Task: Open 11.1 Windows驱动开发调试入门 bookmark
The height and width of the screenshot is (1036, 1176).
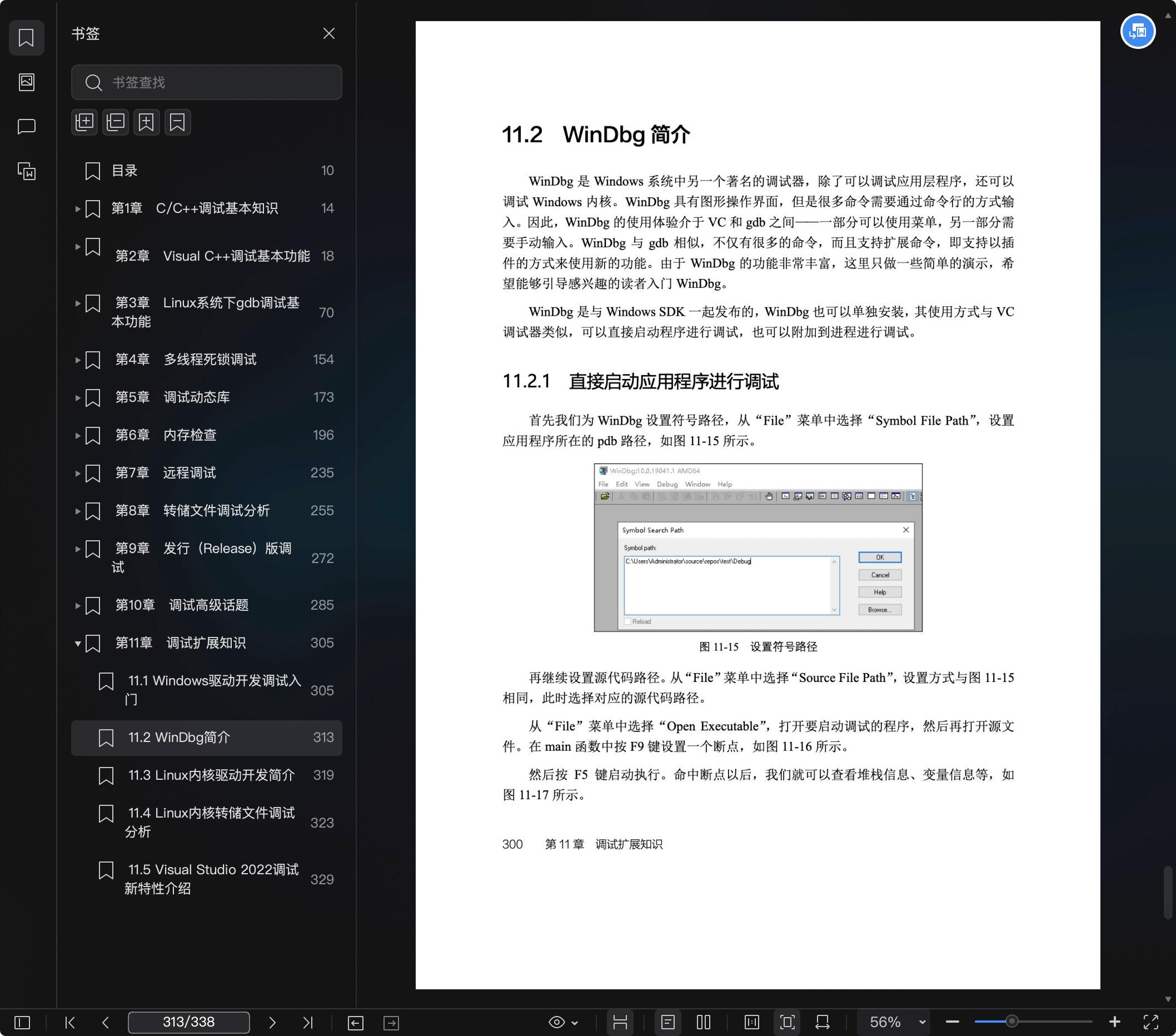Action: pos(207,690)
